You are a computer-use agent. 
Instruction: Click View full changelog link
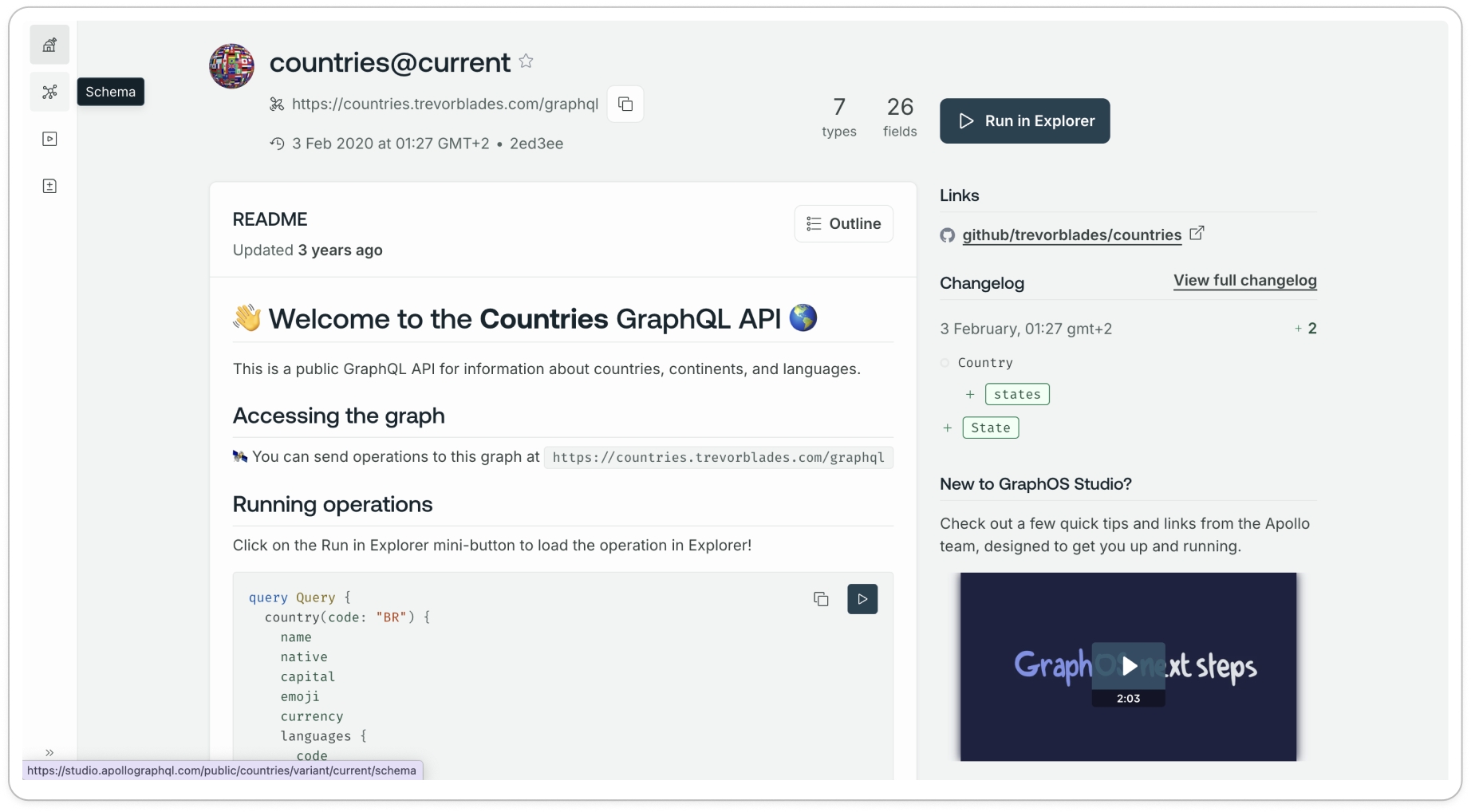coord(1244,281)
